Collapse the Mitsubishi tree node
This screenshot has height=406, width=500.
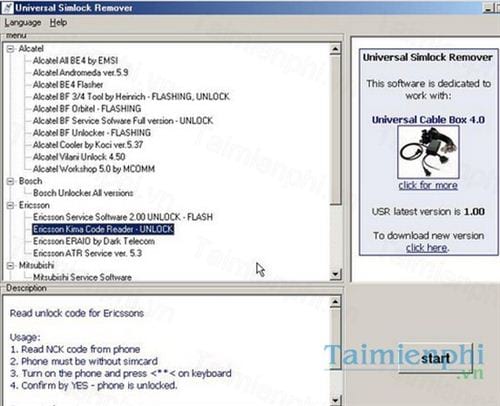(10, 265)
